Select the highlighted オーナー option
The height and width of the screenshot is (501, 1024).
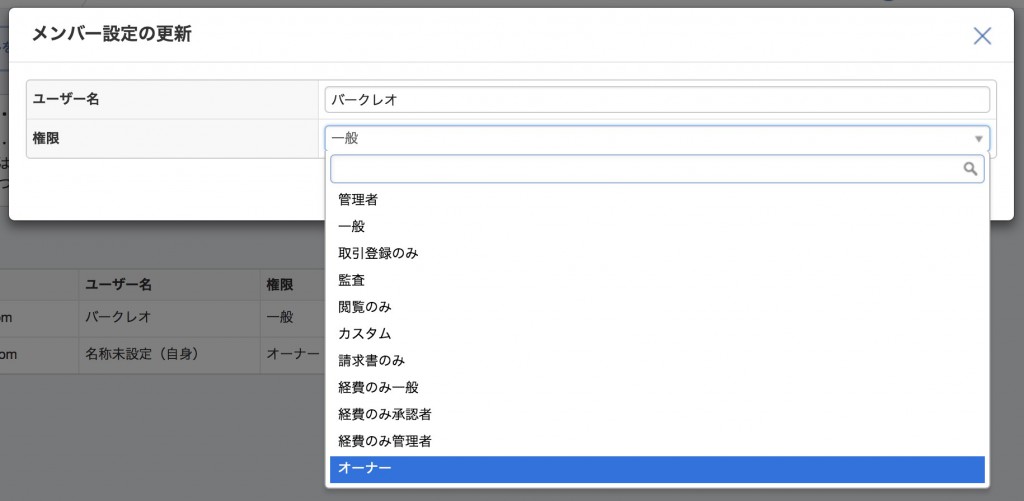pos(657,469)
